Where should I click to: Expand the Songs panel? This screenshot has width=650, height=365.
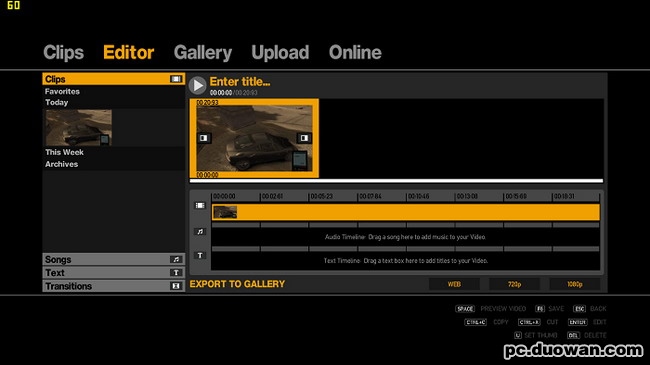(114, 260)
